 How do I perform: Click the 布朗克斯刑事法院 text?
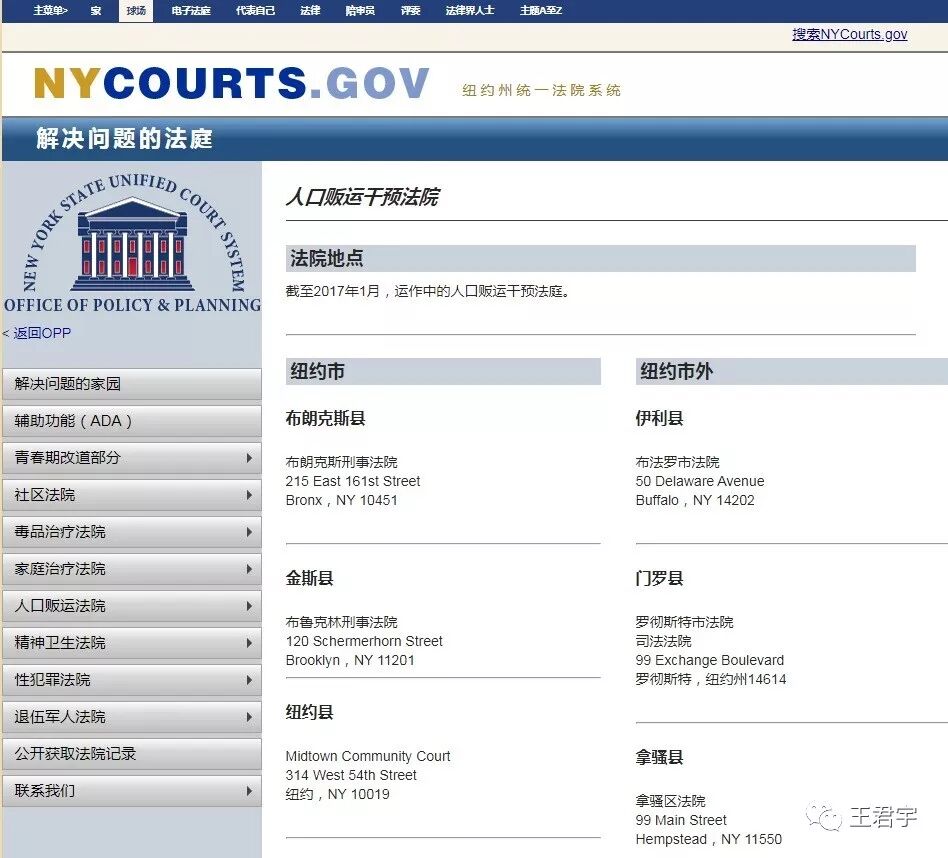pos(342,462)
